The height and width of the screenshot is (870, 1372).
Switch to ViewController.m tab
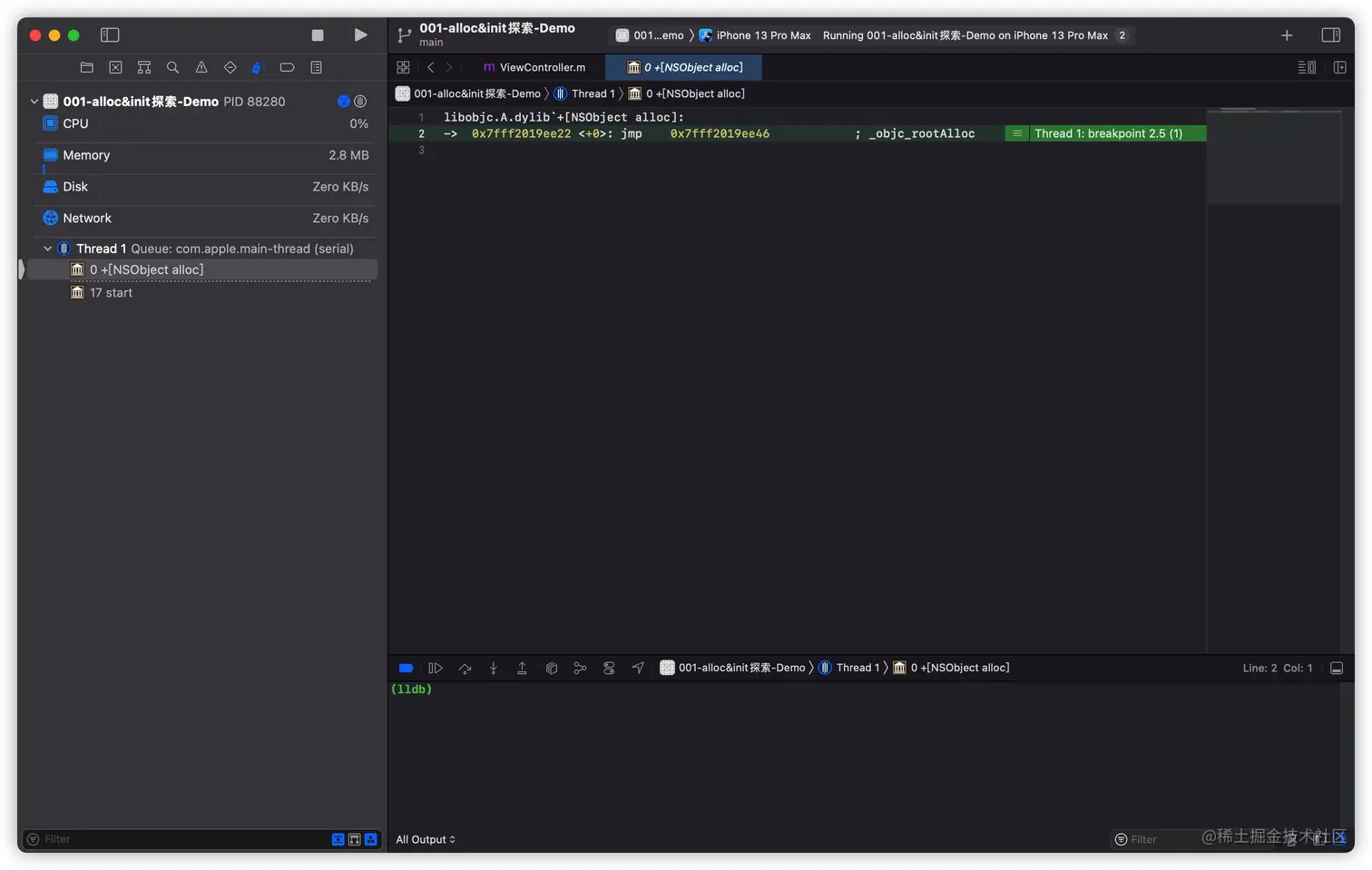[534, 67]
